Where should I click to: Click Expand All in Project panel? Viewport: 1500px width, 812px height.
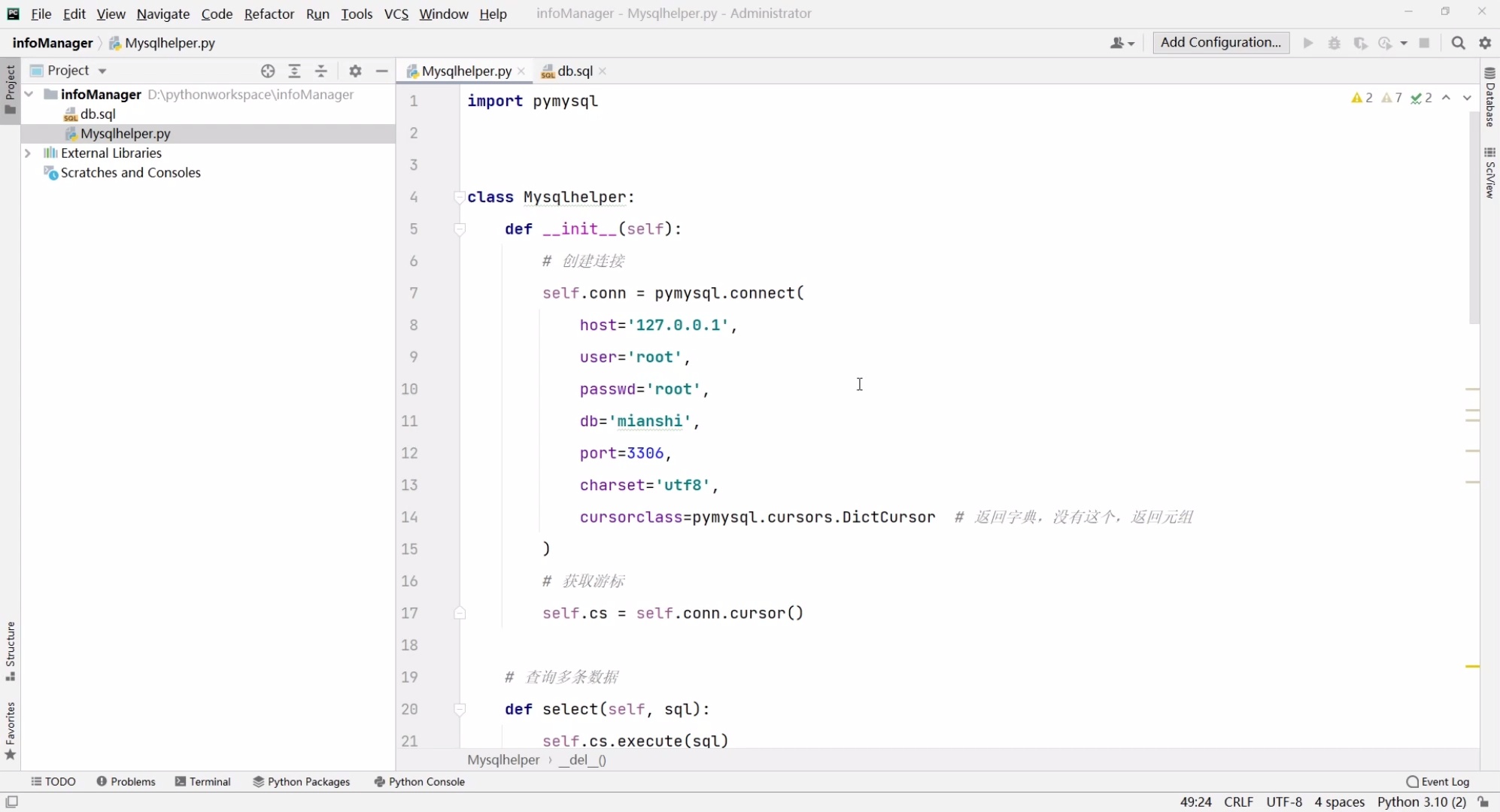(294, 71)
